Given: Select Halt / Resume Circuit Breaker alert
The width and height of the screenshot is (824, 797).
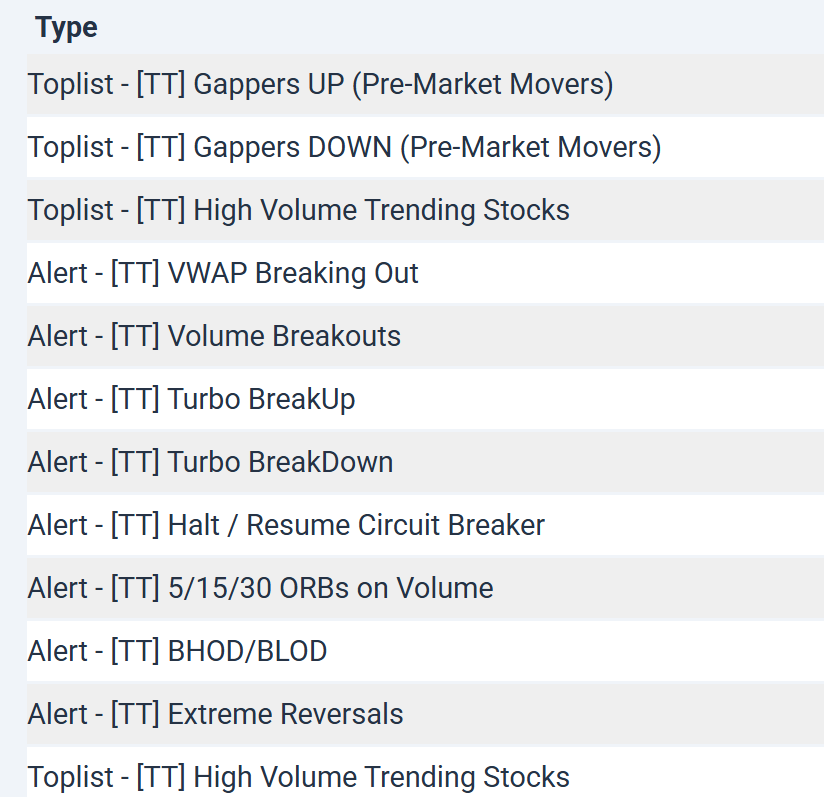Looking at the screenshot, I should (x=286, y=525).
